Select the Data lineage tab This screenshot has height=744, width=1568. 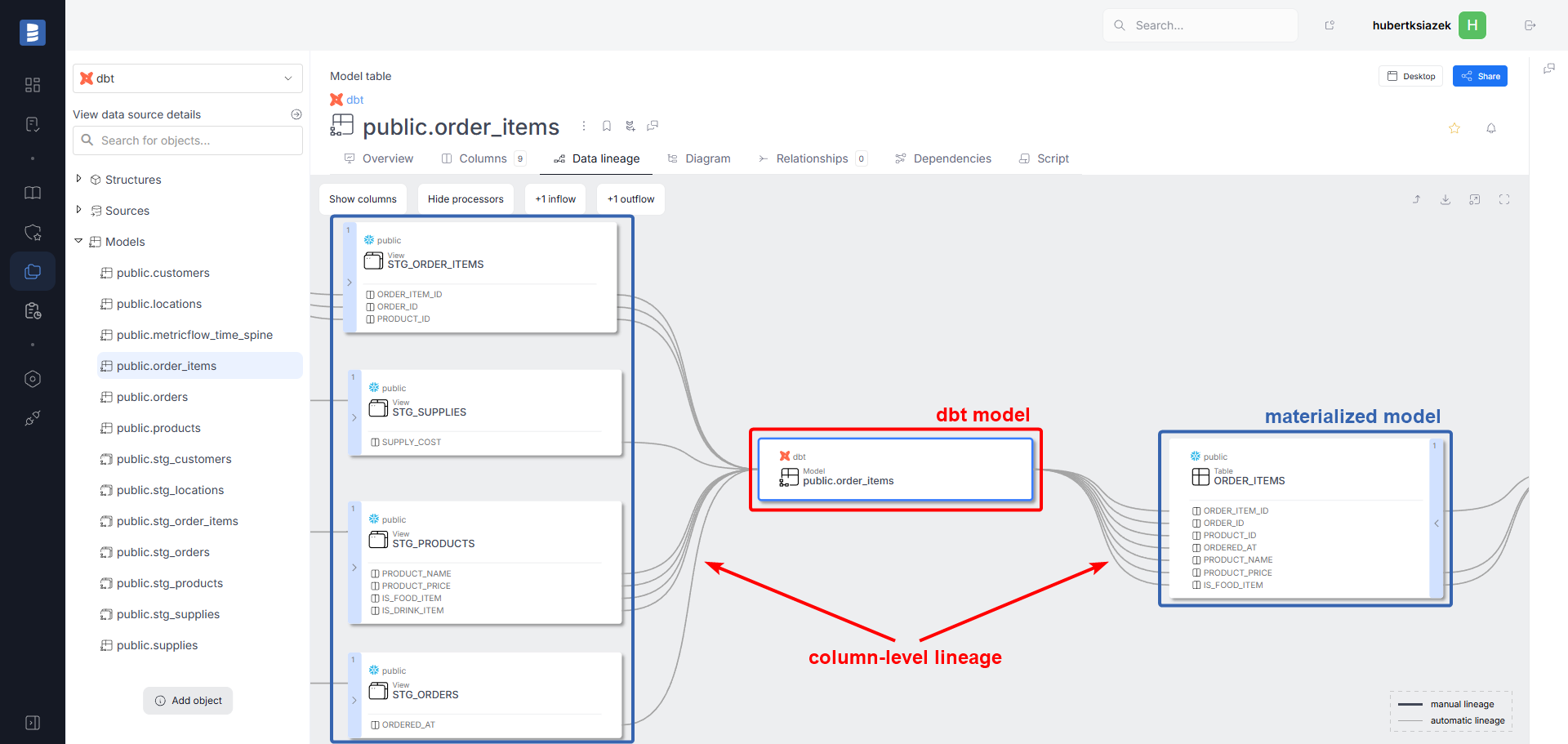(x=596, y=158)
